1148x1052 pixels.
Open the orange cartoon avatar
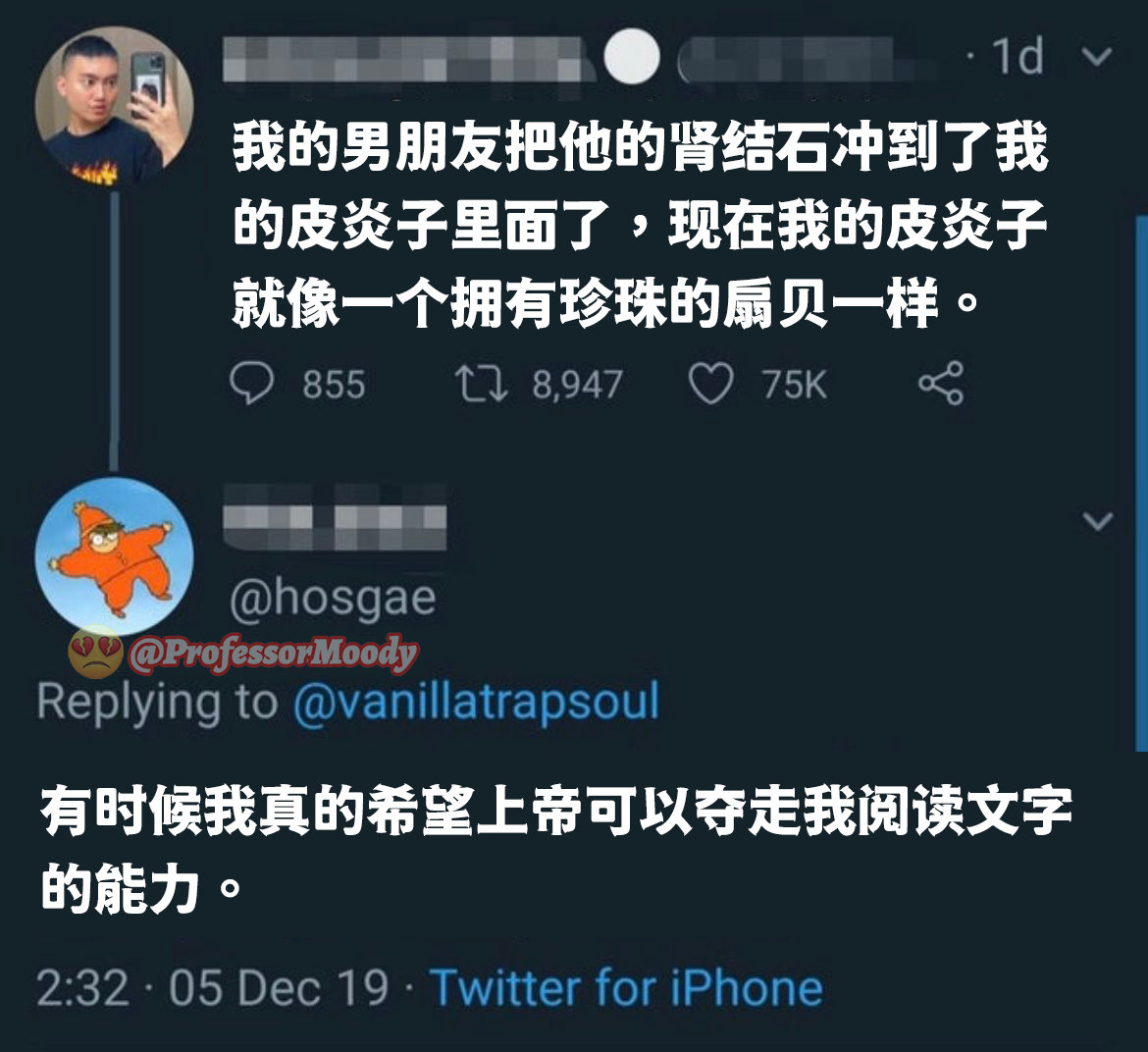pos(114,556)
